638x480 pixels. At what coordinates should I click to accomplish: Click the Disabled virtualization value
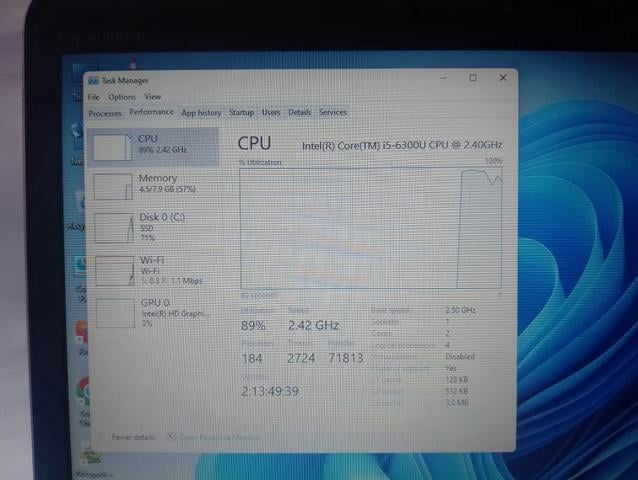tap(460, 356)
